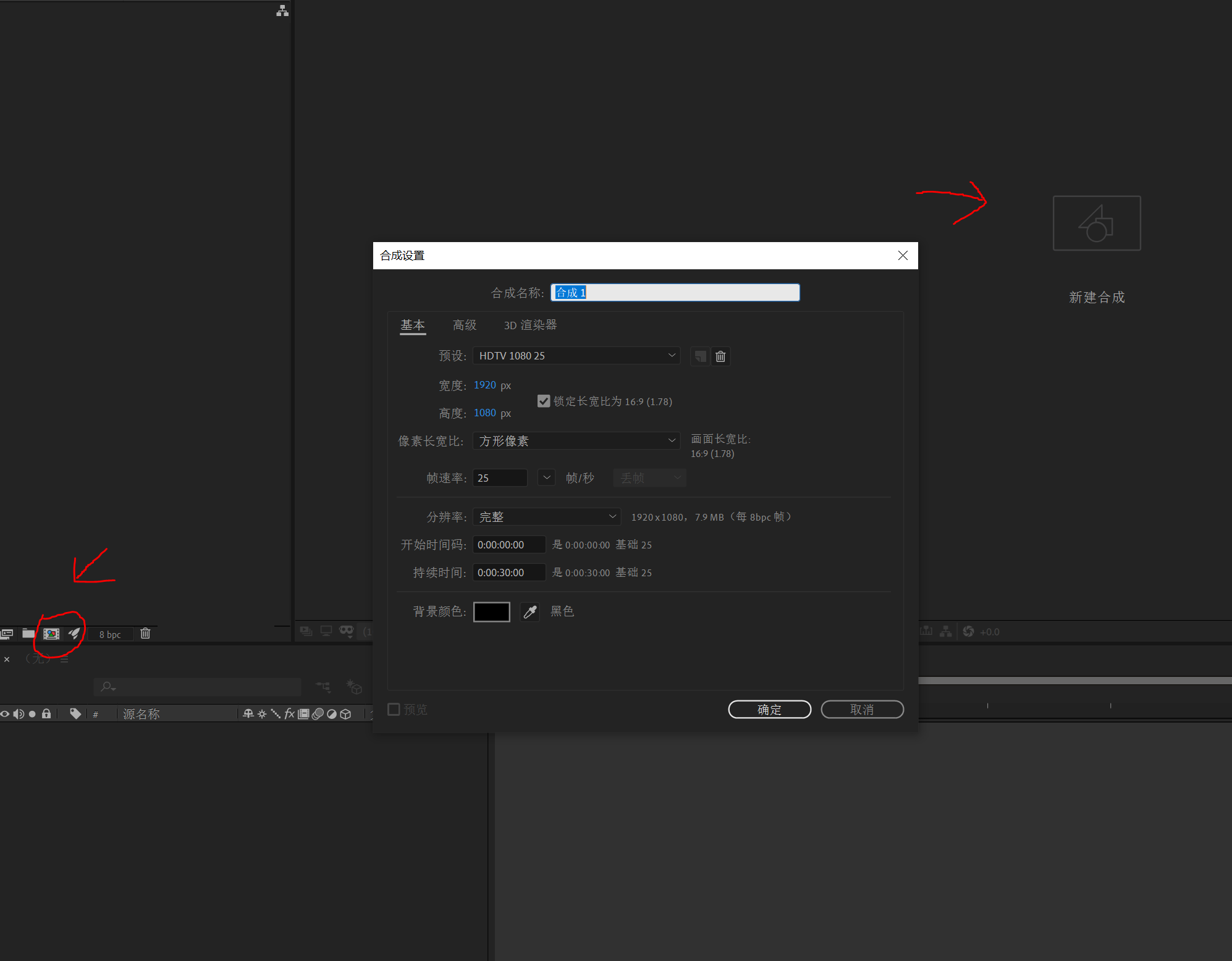Click the large 新建合成 composition icon

tap(1097, 223)
